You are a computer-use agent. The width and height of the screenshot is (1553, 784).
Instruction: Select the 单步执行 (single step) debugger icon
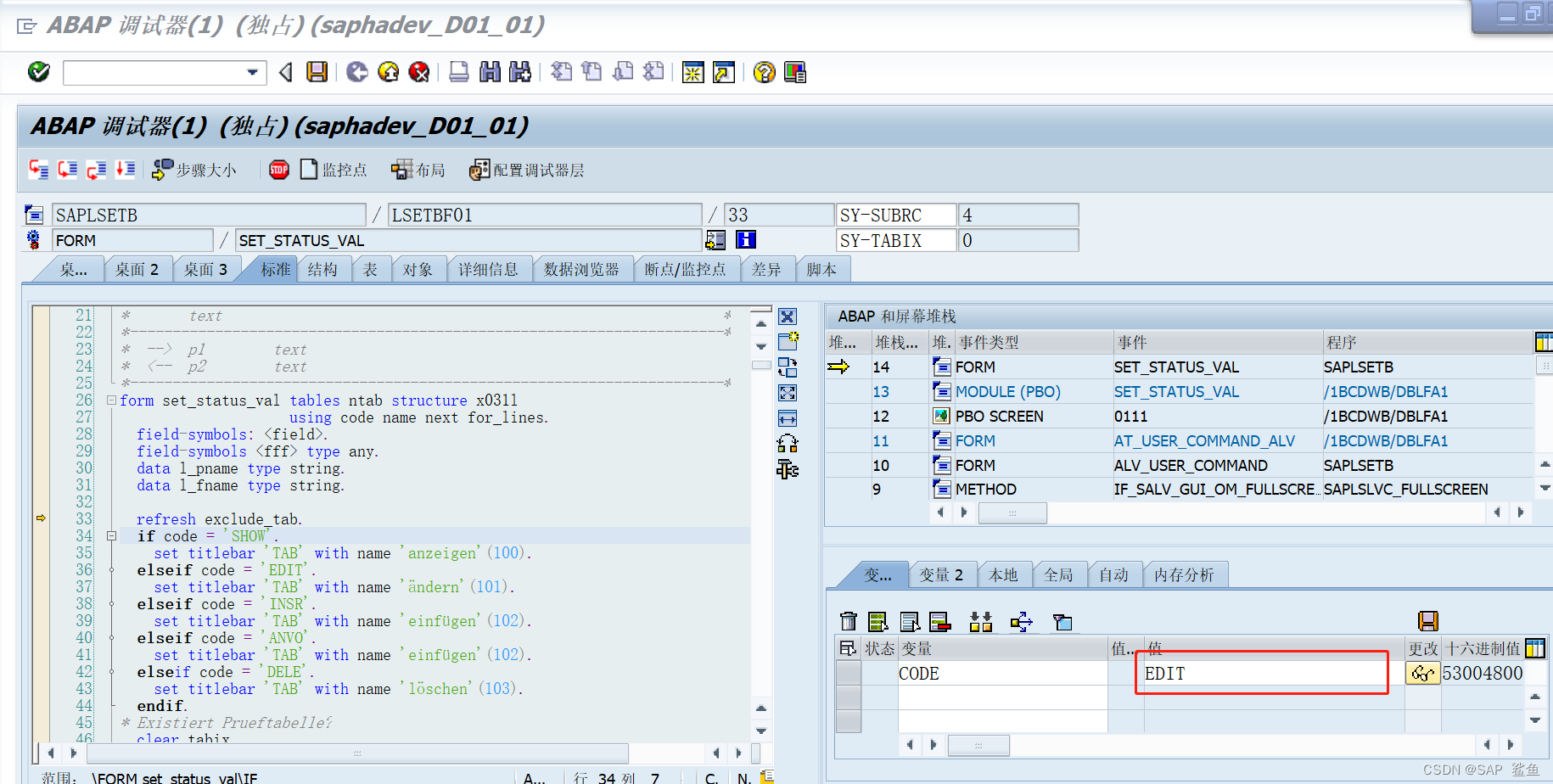click(38, 169)
